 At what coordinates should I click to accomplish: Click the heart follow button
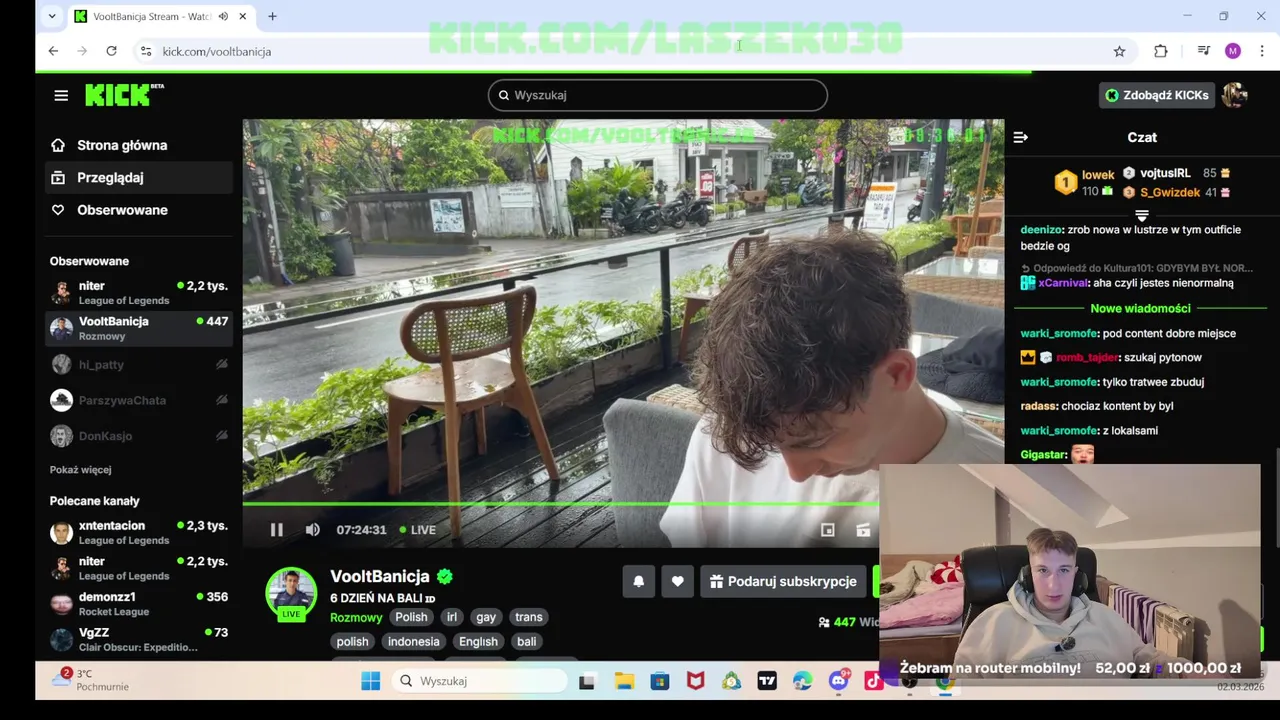click(x=677, y=581)
